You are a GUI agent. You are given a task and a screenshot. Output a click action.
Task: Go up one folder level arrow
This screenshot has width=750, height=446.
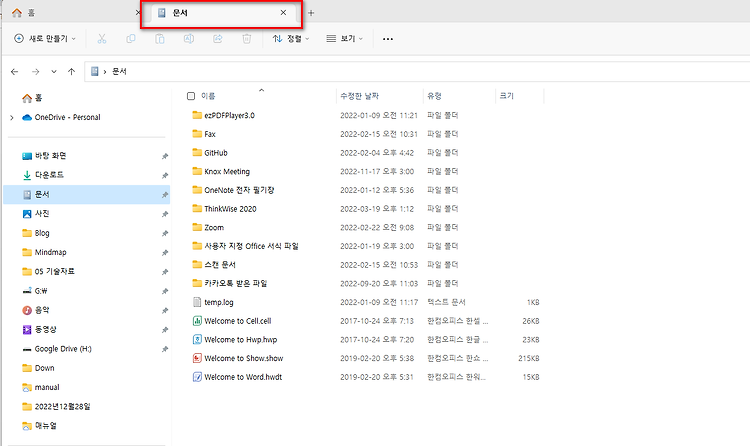[72, 72]
